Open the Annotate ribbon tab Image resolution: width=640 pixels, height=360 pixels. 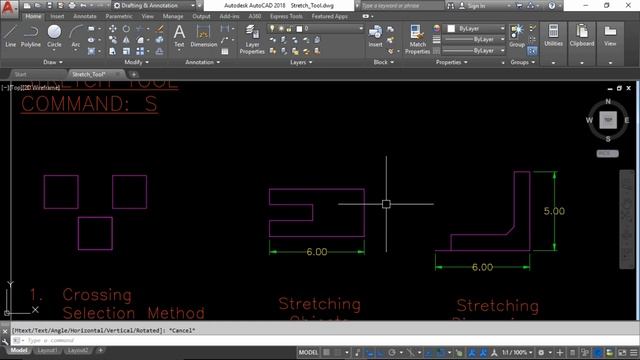(x=84, y=16)
